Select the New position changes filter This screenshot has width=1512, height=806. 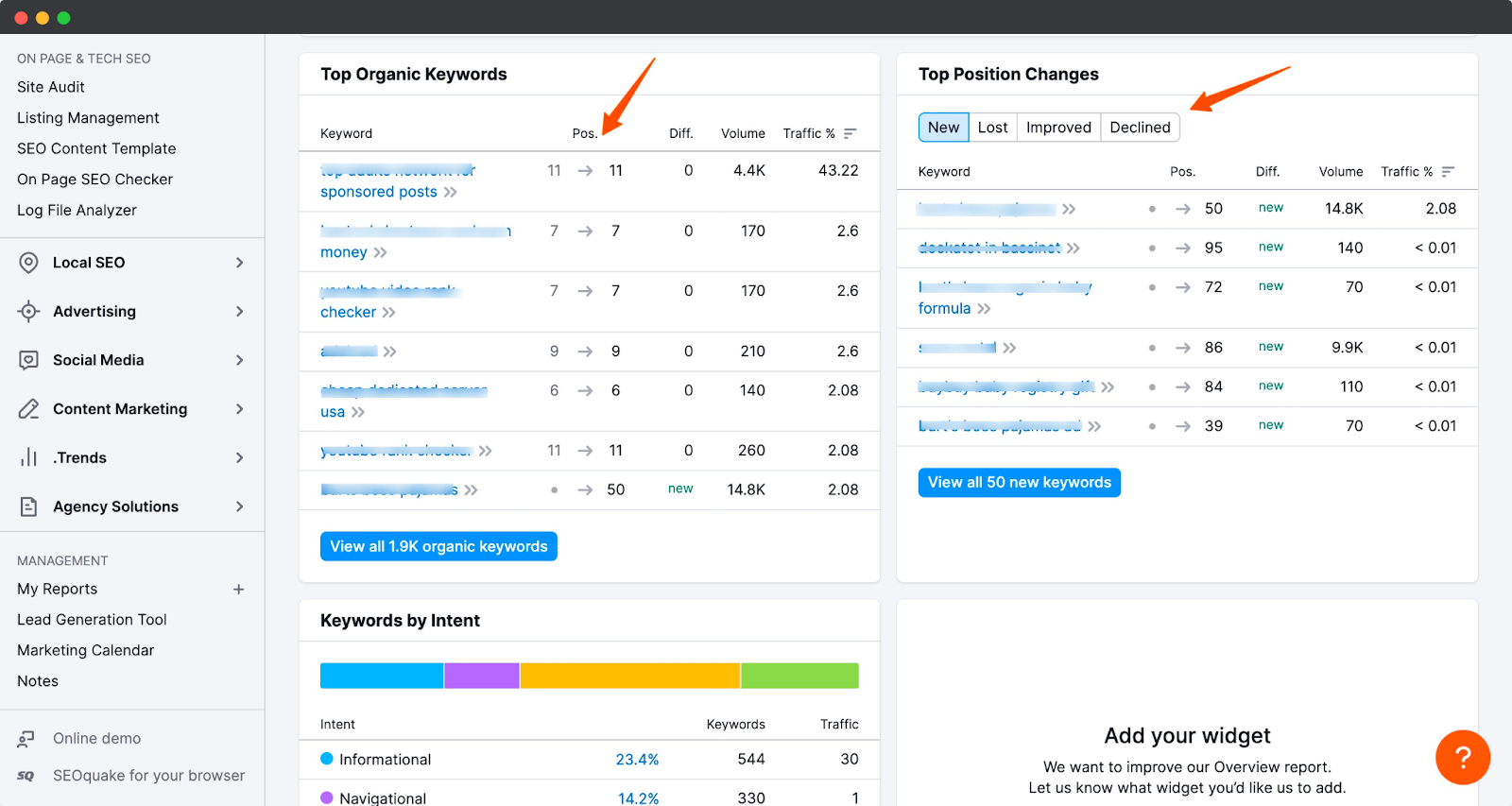943,128
